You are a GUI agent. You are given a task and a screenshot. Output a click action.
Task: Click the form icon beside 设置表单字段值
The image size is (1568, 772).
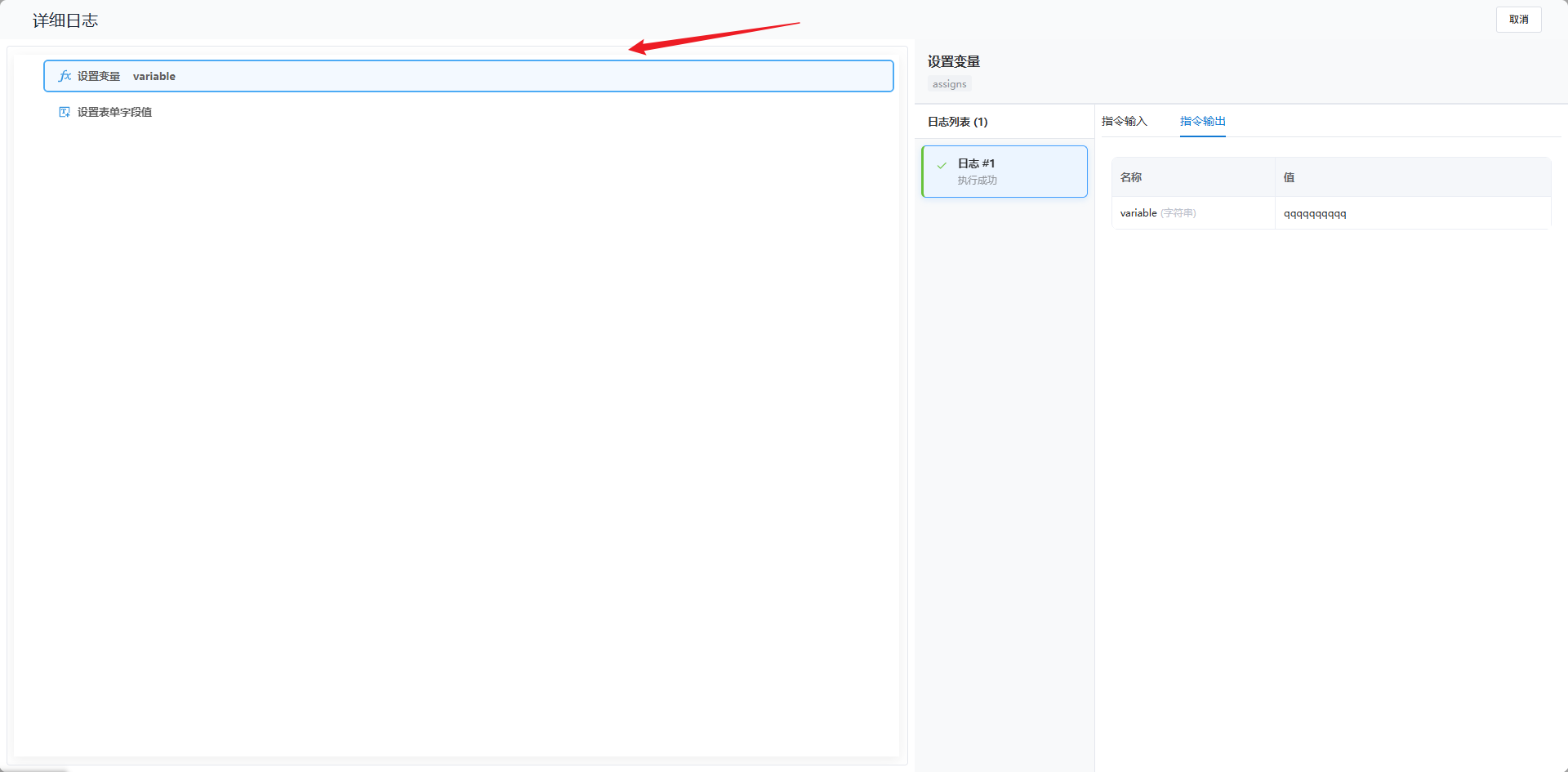coord(65,112)
